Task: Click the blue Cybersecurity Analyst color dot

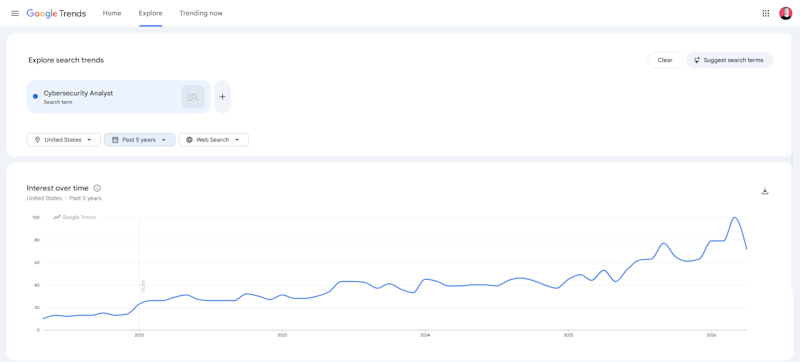Action: click(x=35, y=96)
